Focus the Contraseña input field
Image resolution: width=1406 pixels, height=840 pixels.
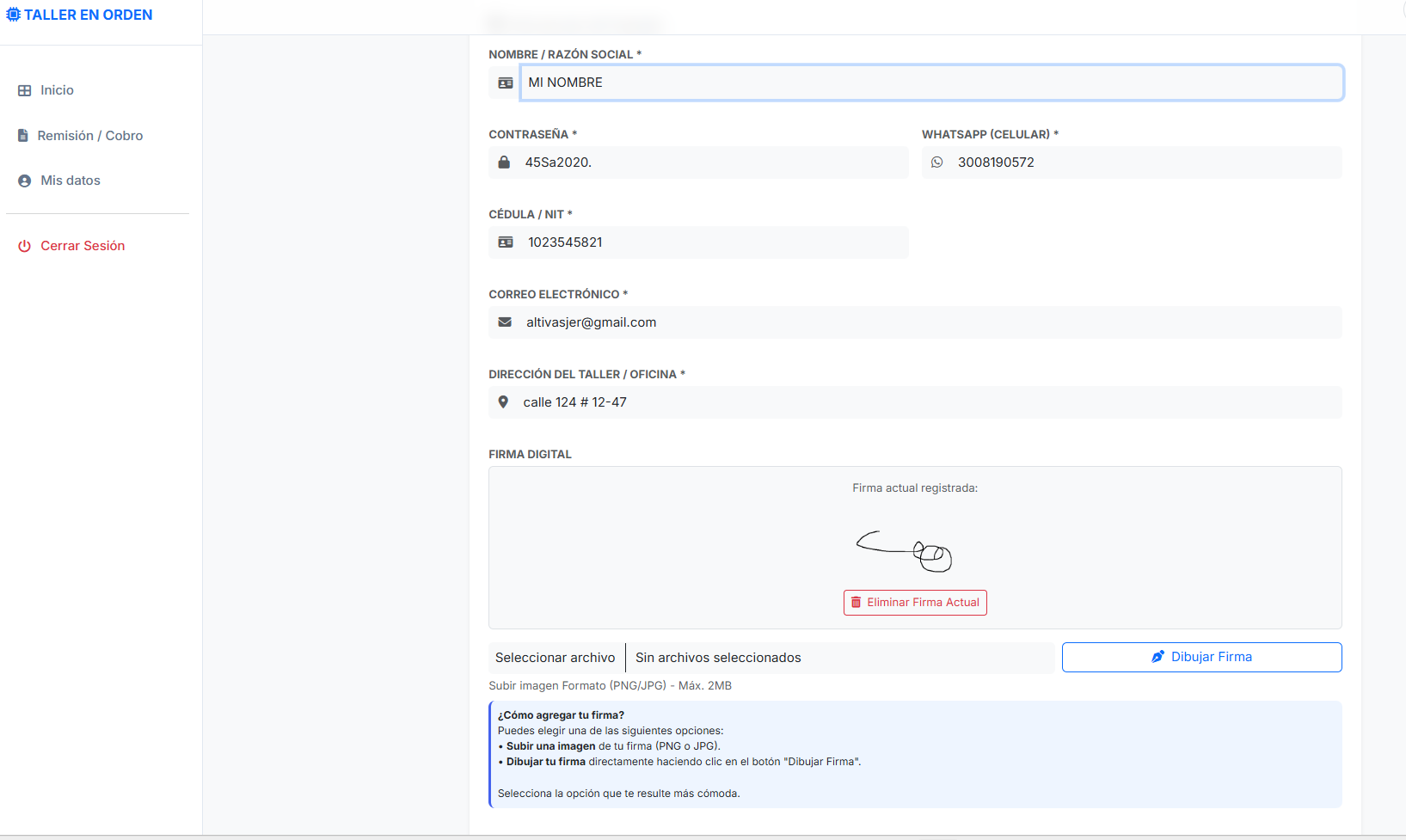pyautogui.click(x=714, y=162)
